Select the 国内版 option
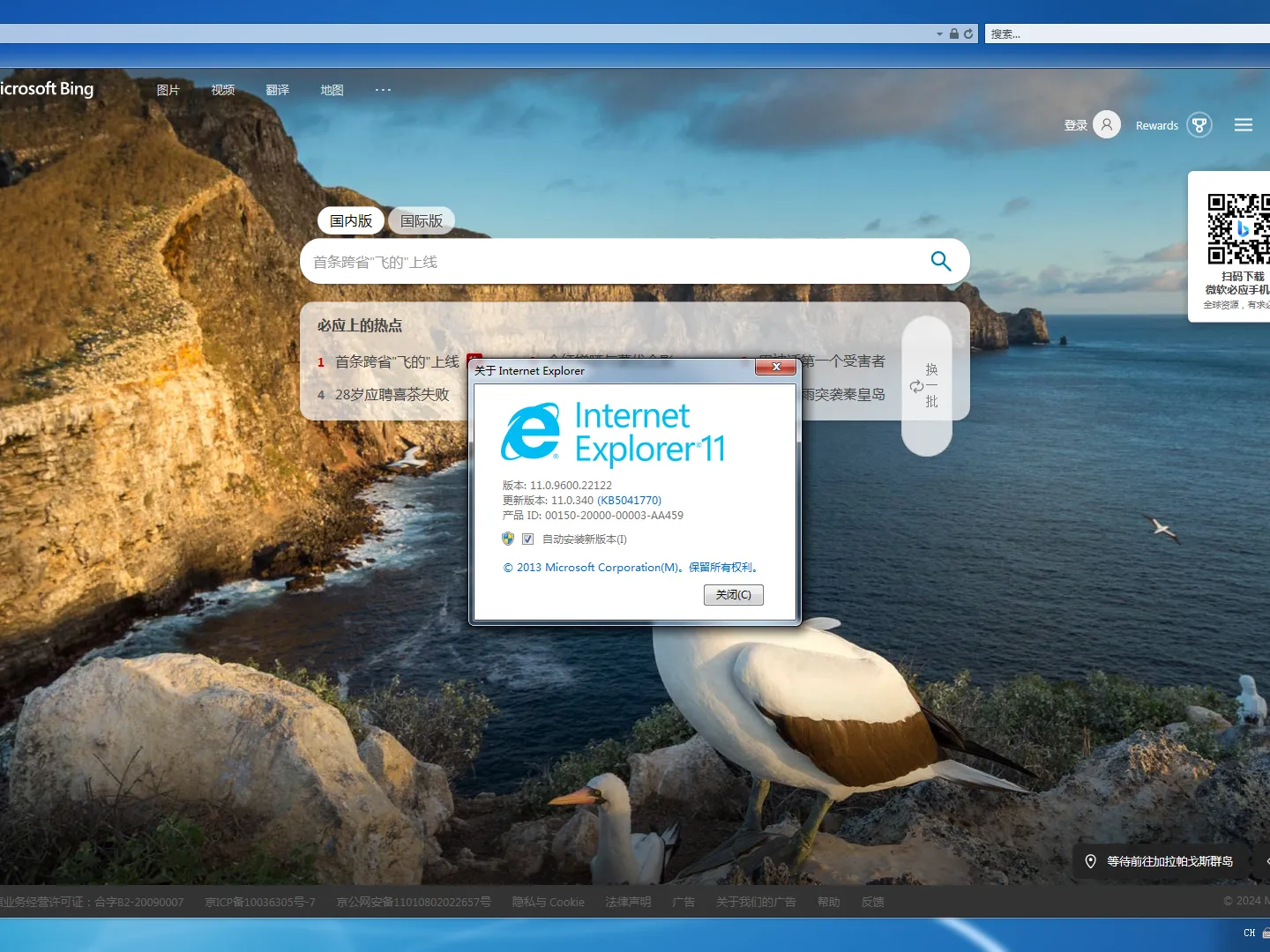This screenshot has height=952, width=1270. tap(350, 220)
